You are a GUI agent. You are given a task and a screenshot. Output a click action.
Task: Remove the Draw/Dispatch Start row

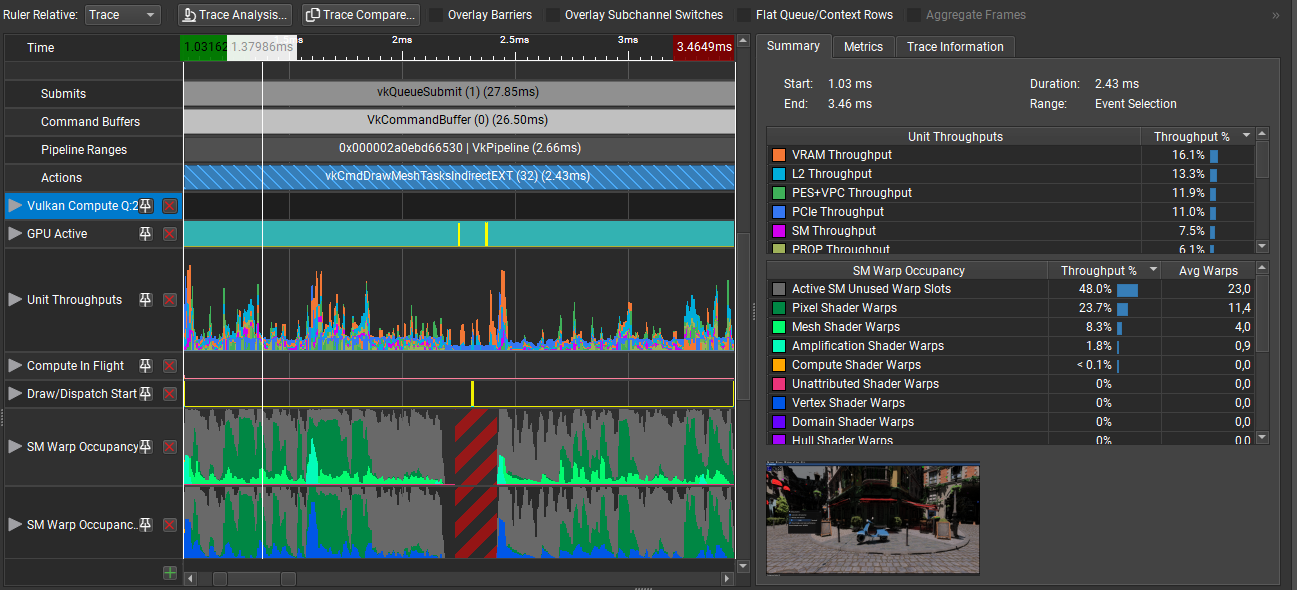point(169,394)
